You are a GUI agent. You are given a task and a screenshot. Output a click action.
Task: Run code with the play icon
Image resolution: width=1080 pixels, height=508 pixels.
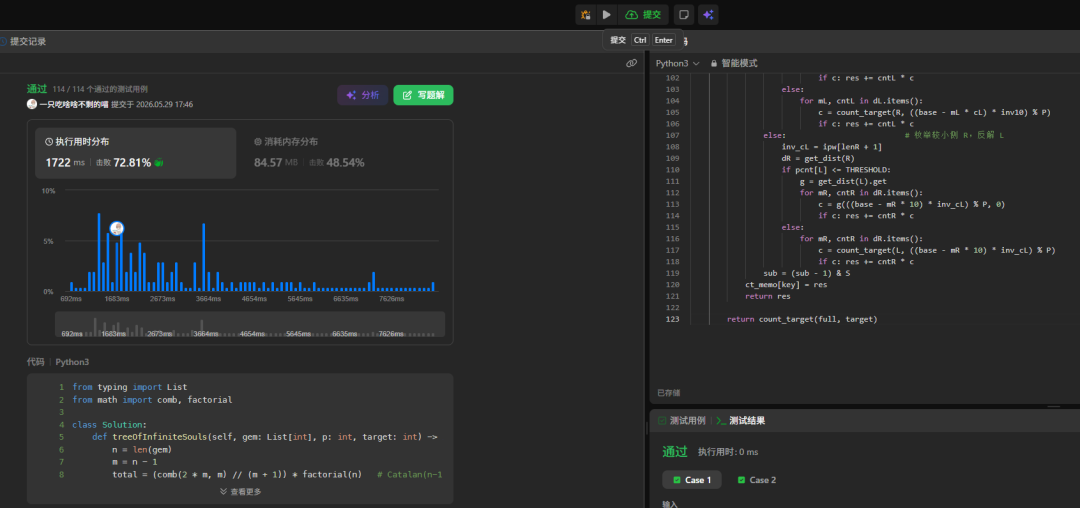point(606,14)
